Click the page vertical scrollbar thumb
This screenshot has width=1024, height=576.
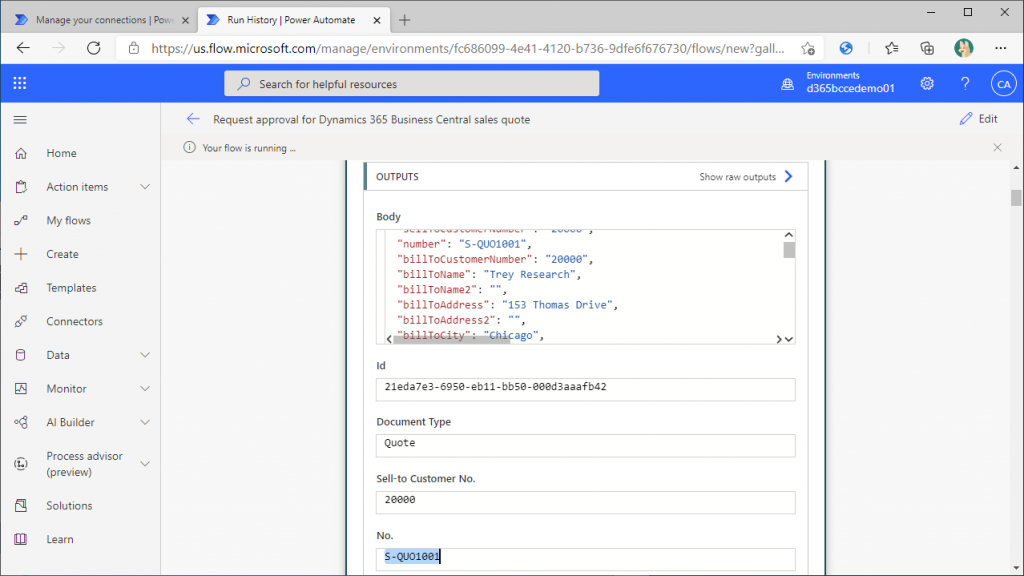coord(1016,197)
